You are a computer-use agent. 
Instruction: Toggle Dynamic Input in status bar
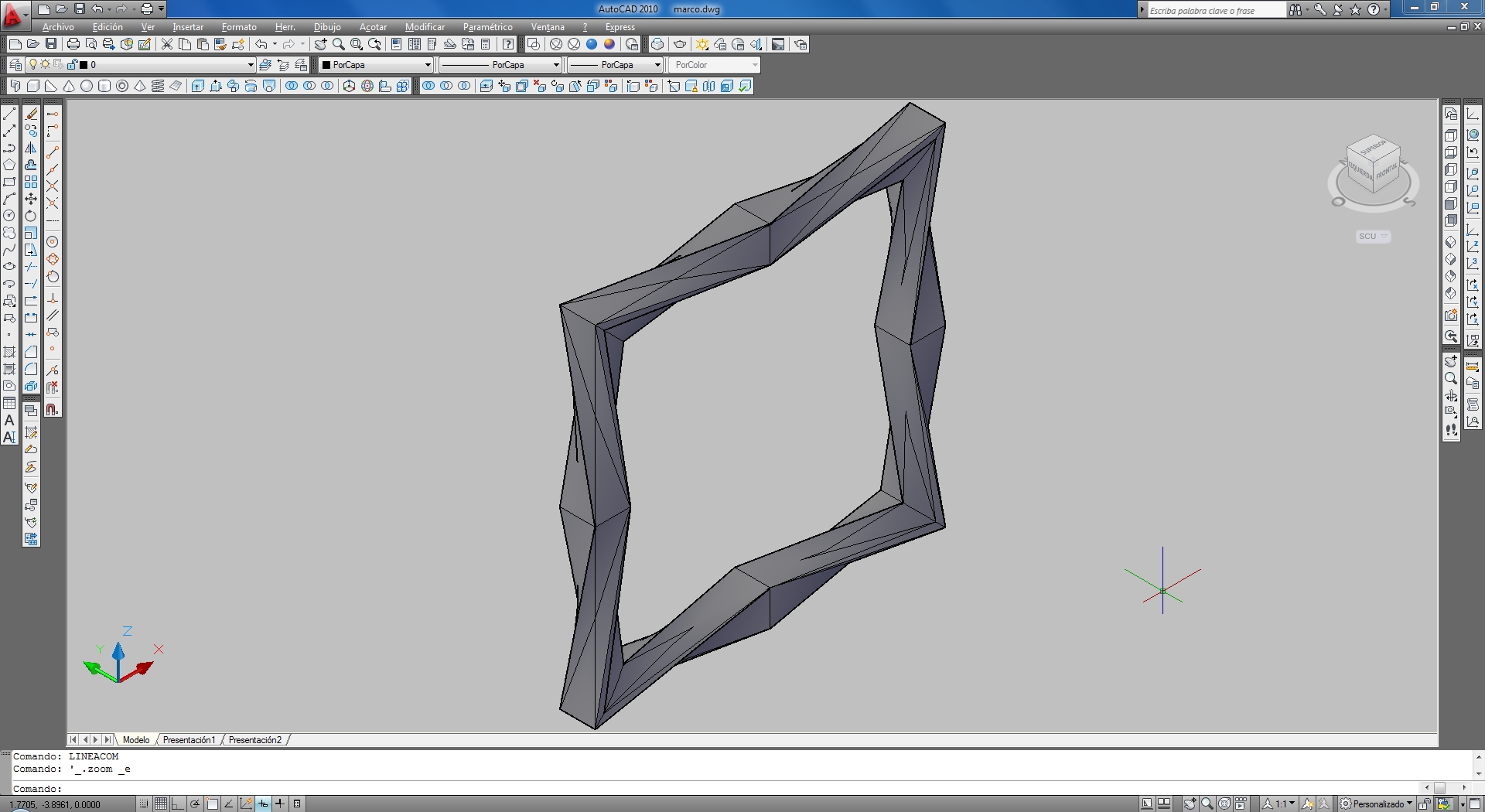pyautogui.click(x=263, y=803)
